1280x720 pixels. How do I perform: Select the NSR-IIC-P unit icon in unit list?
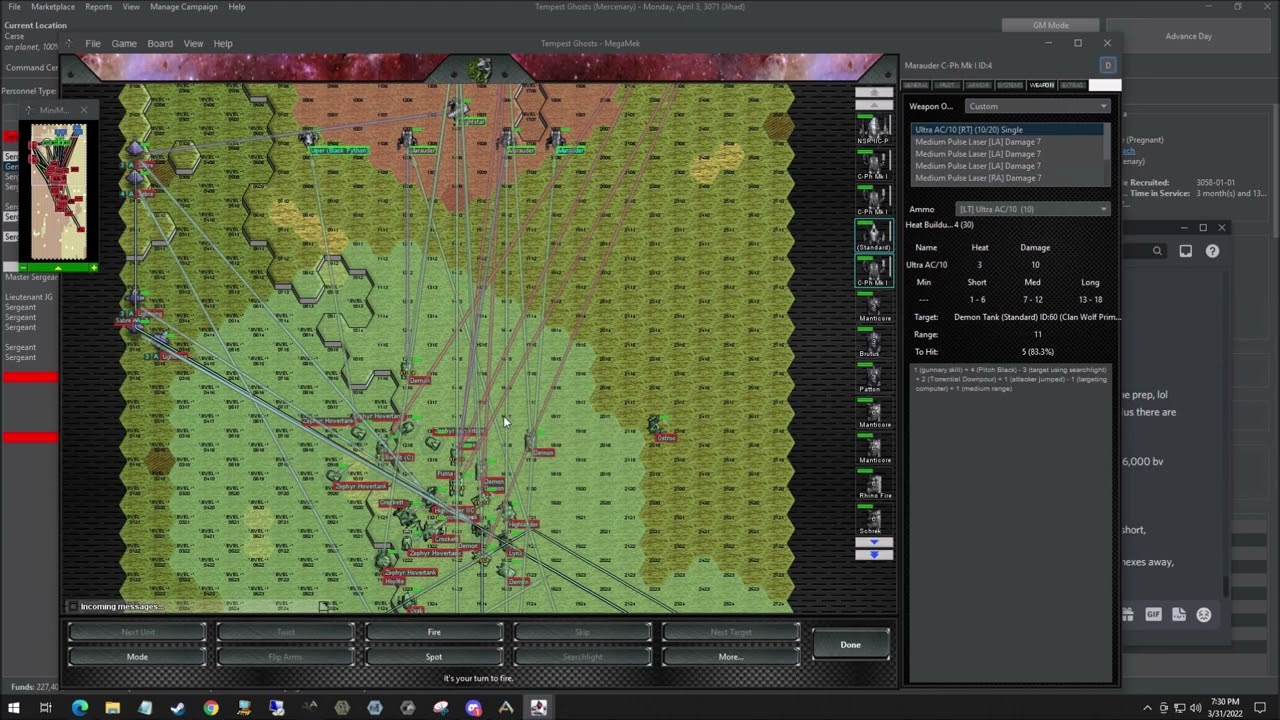pyautogui.click(x=874, y=129)
